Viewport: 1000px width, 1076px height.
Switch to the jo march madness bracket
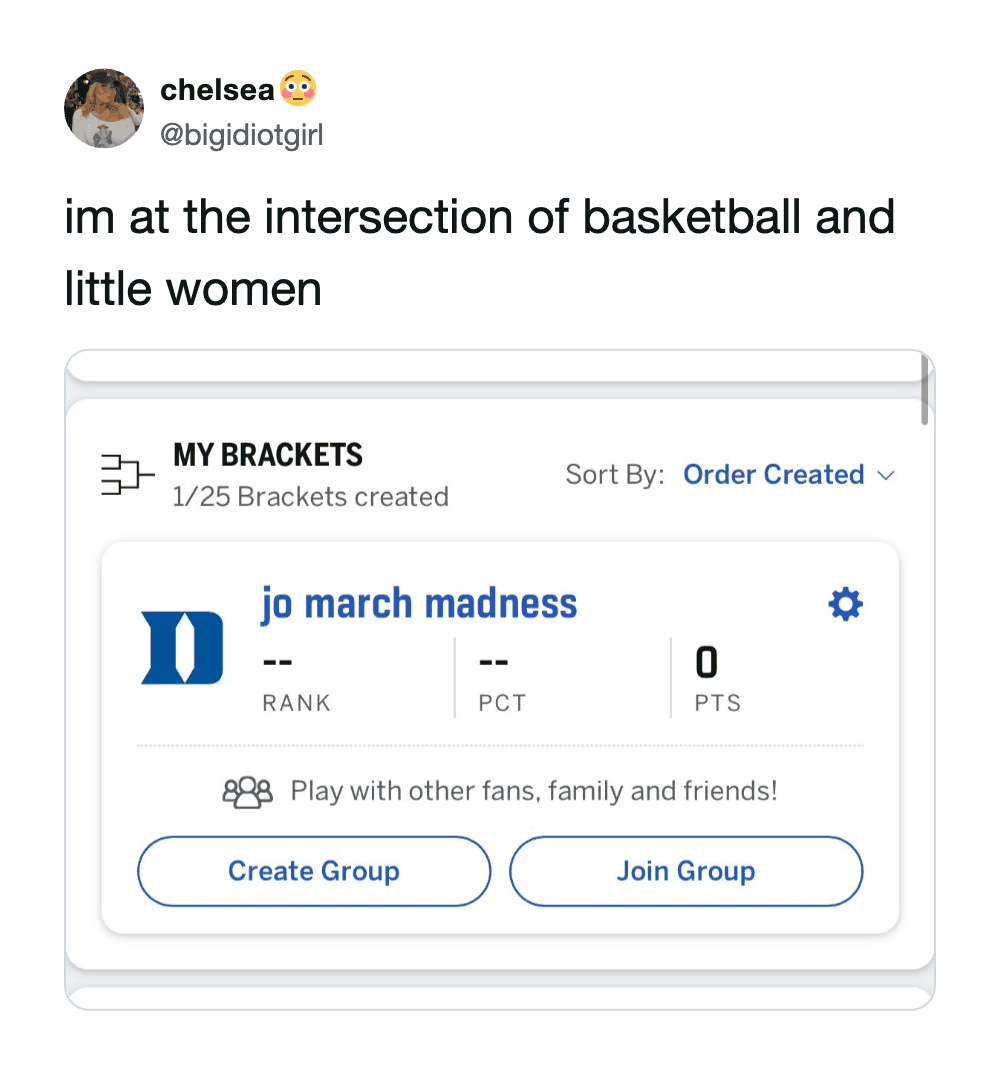418,603
